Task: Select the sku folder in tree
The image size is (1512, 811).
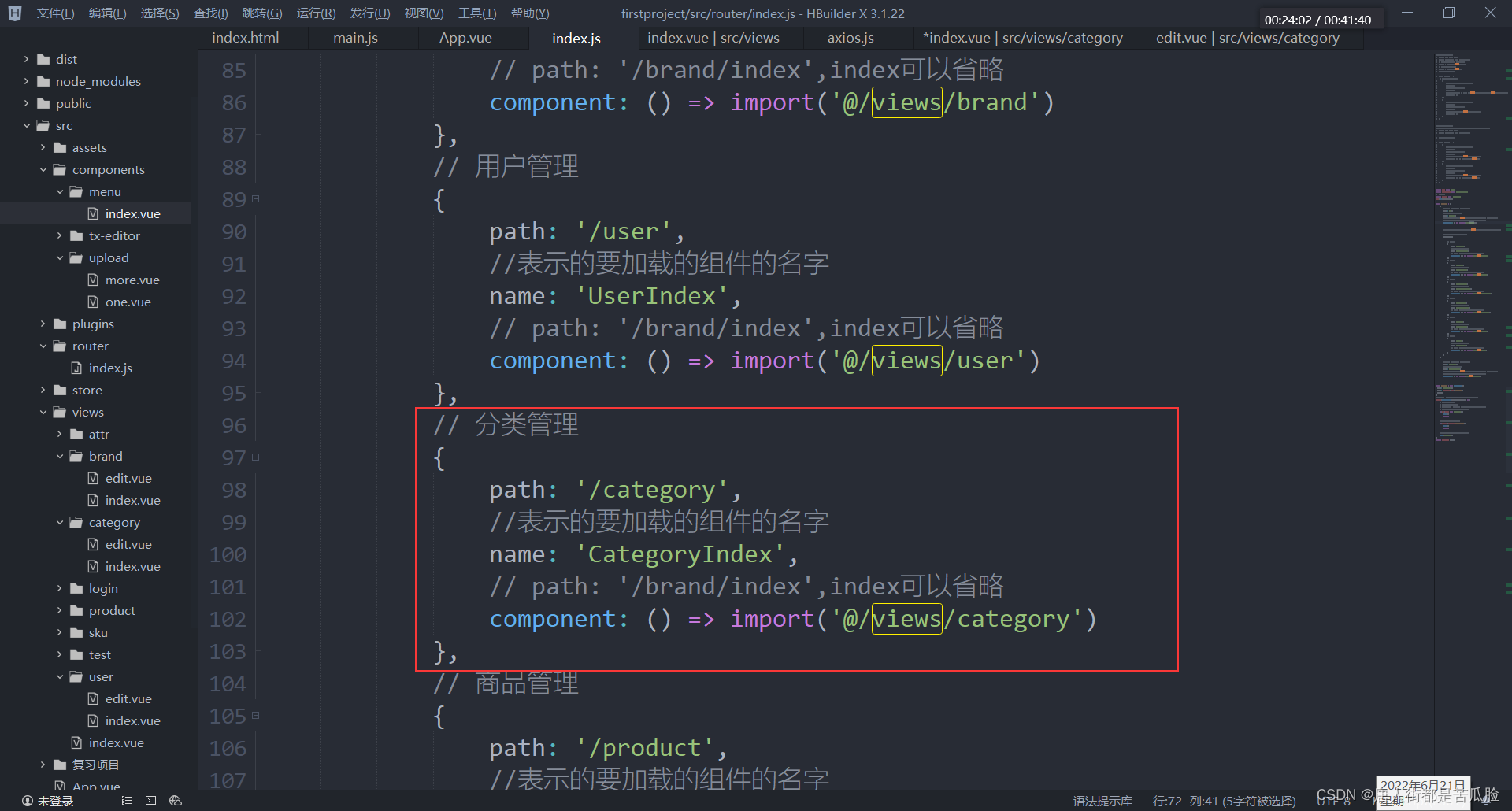Action: (98, 632)
